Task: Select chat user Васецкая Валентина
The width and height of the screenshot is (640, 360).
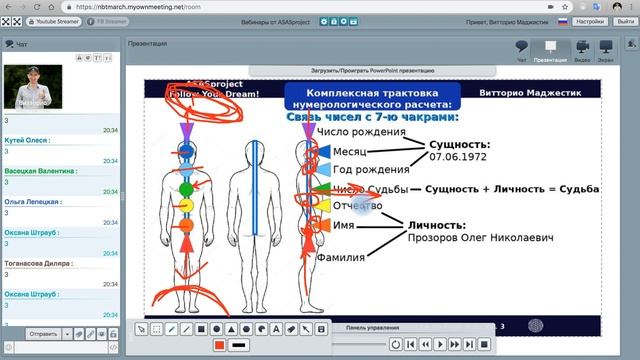Action: (41, 171)
